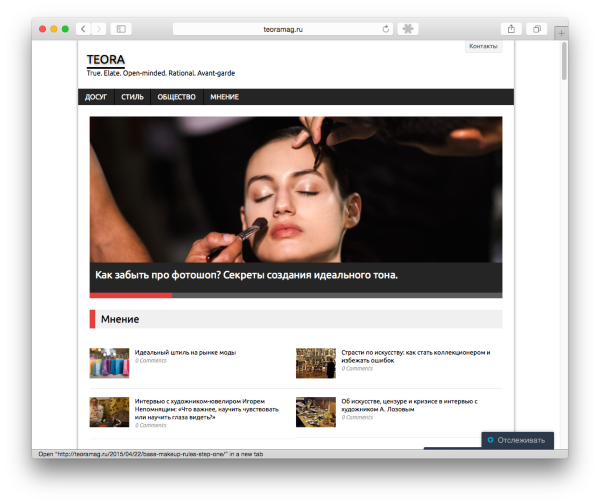Image resolution: width=600 pixels, height=504 pixels.
Task: Open a new tab with plus button
Action: [x=561, y=33]
